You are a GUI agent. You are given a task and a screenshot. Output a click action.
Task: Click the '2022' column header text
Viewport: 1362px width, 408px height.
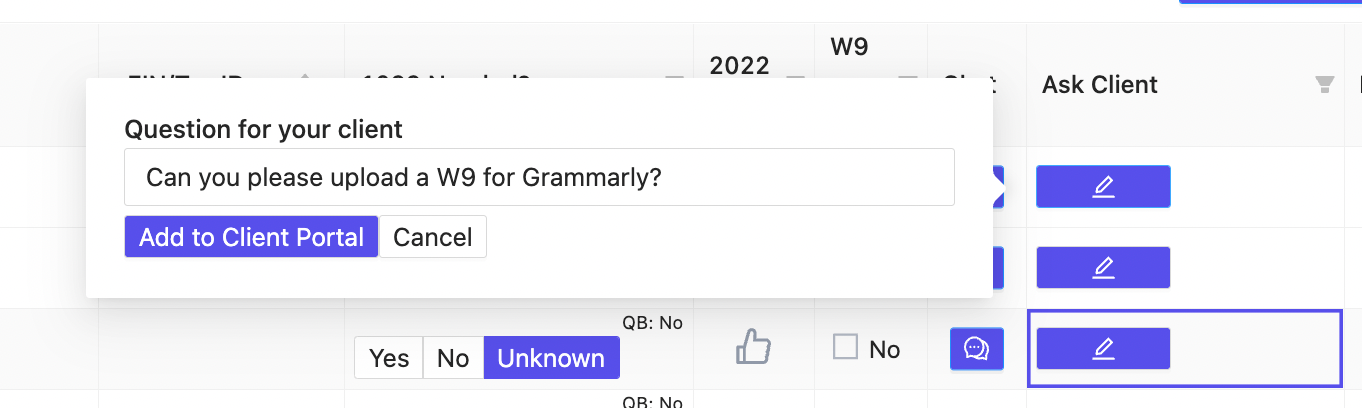click(x=739, y=66)
